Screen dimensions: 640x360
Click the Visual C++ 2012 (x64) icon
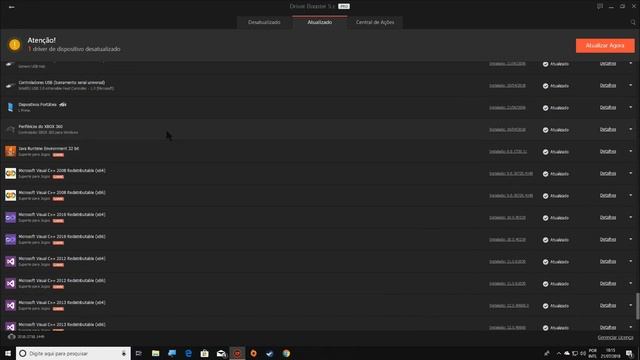10,262
